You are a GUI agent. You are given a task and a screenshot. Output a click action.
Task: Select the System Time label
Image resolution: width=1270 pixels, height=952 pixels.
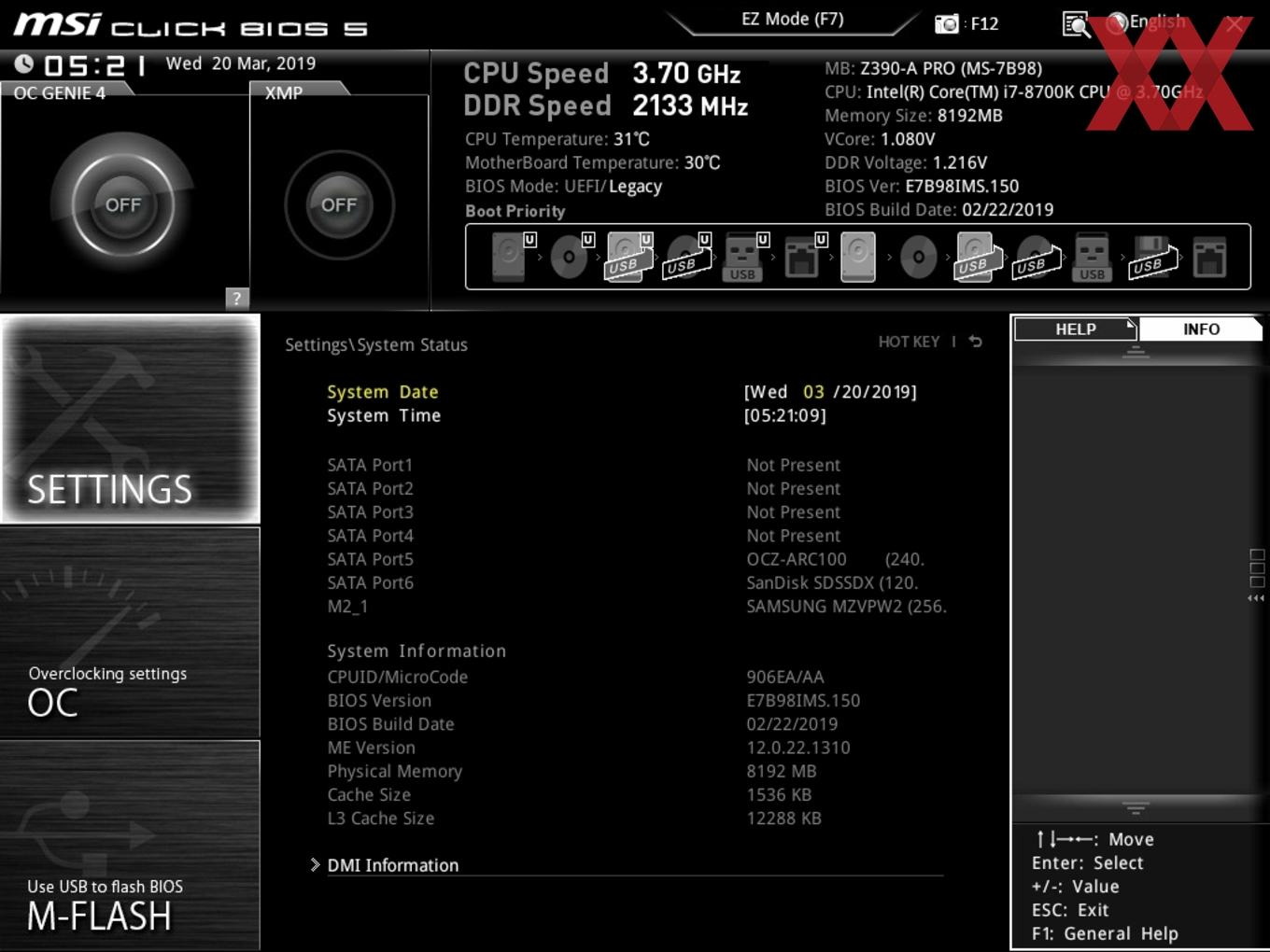384,415
